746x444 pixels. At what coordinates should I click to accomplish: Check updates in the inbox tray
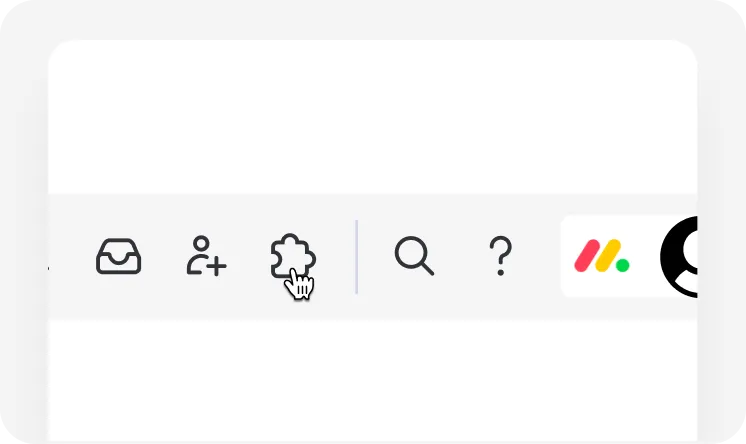(118, 257)
